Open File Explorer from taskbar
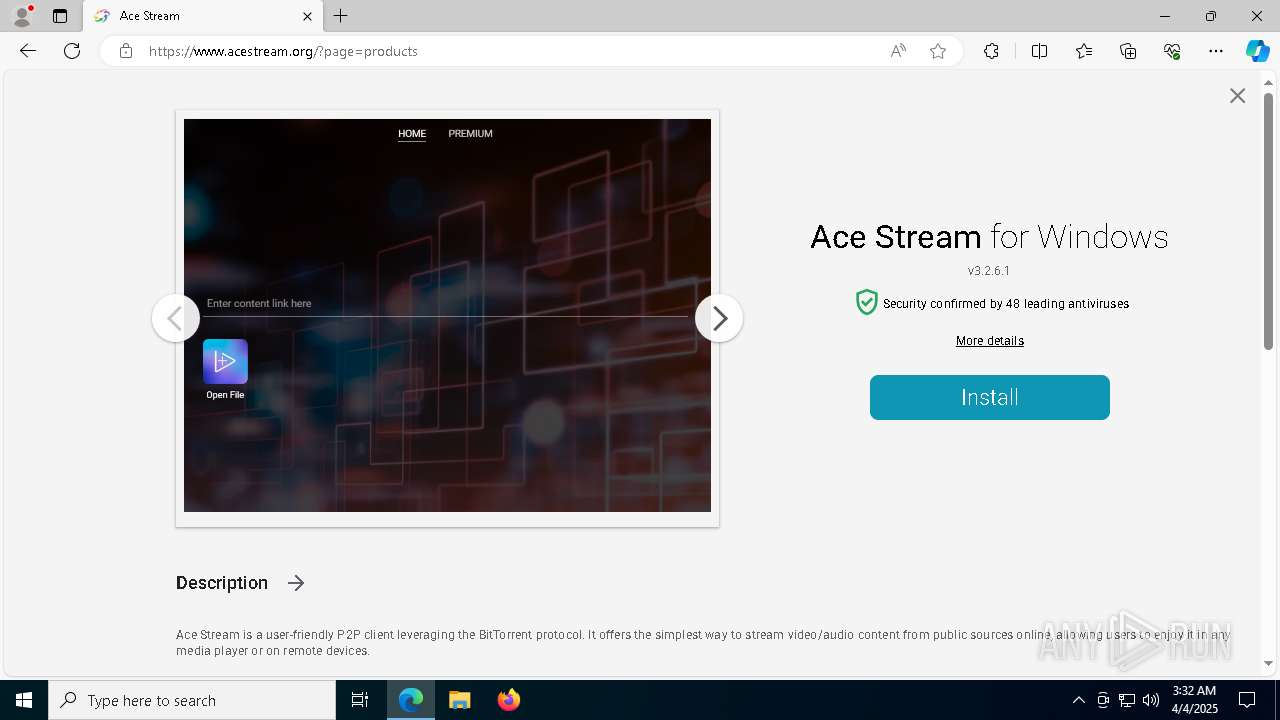The width and height of the screenshot is (1280, 720). pos(460,700)
